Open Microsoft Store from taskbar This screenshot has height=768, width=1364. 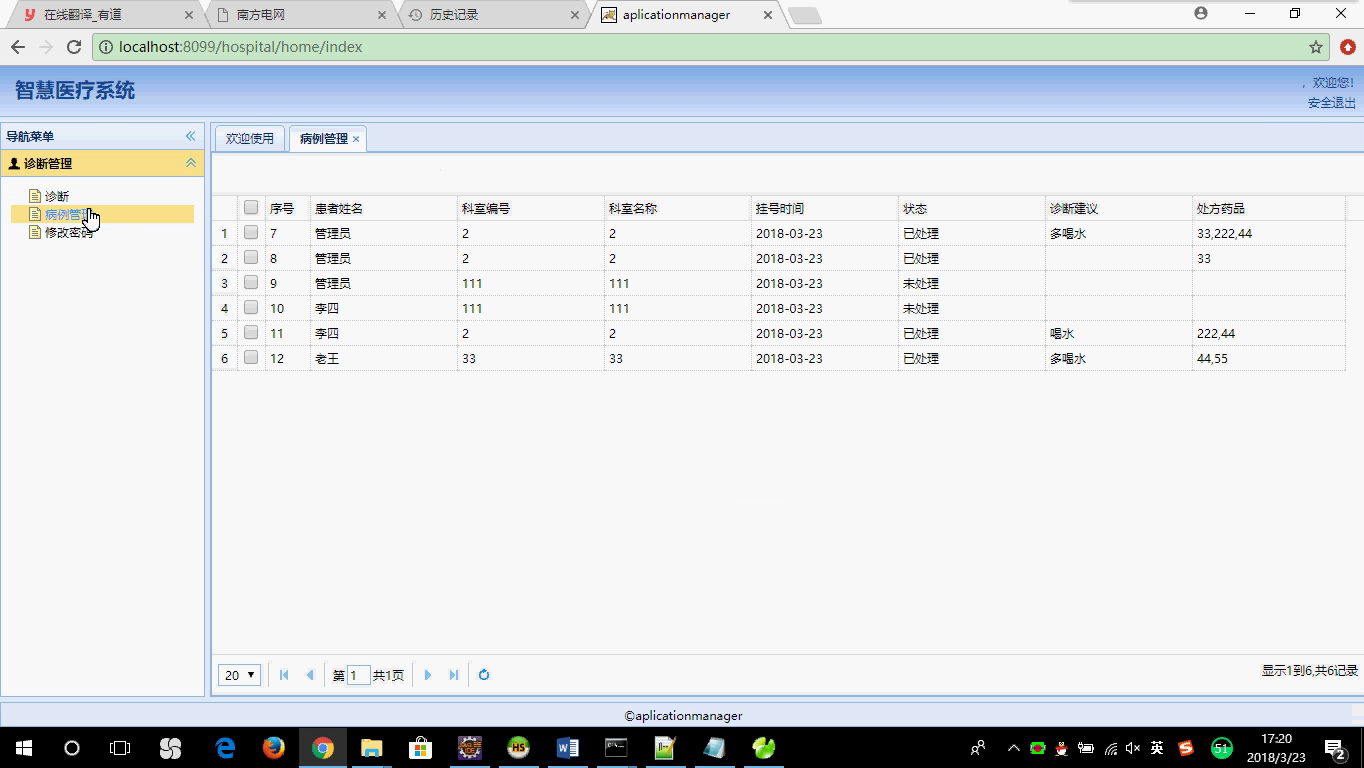420,747
